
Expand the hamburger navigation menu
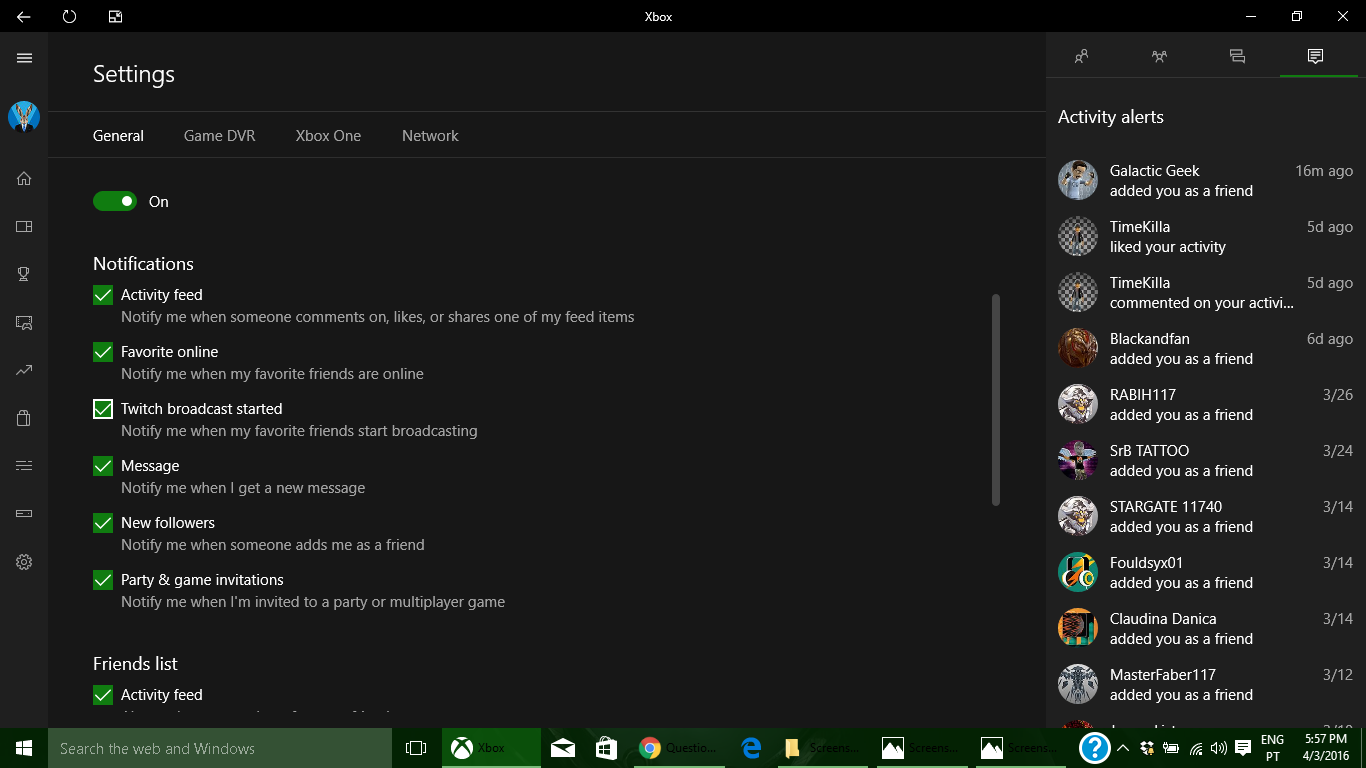[24, 58]
